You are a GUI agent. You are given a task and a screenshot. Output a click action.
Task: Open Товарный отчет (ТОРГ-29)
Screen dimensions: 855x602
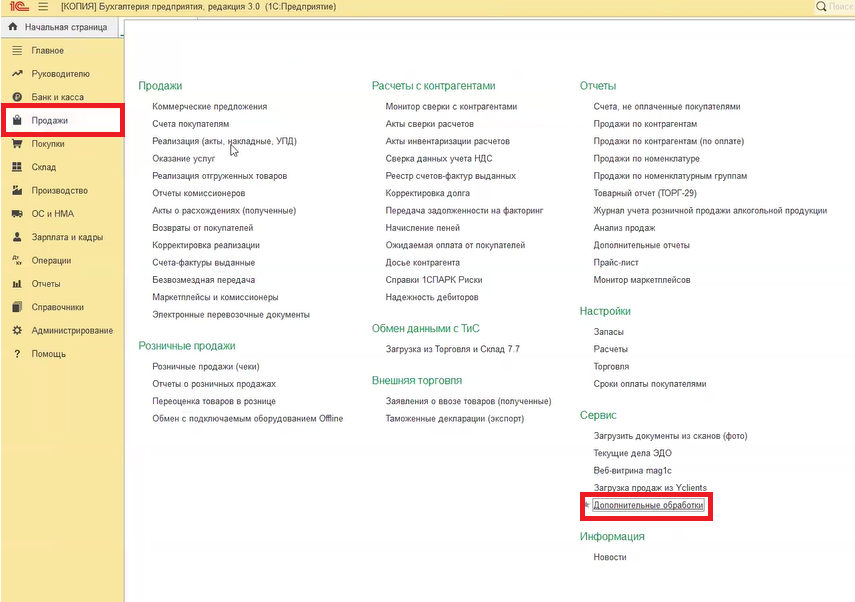point(645,193)
